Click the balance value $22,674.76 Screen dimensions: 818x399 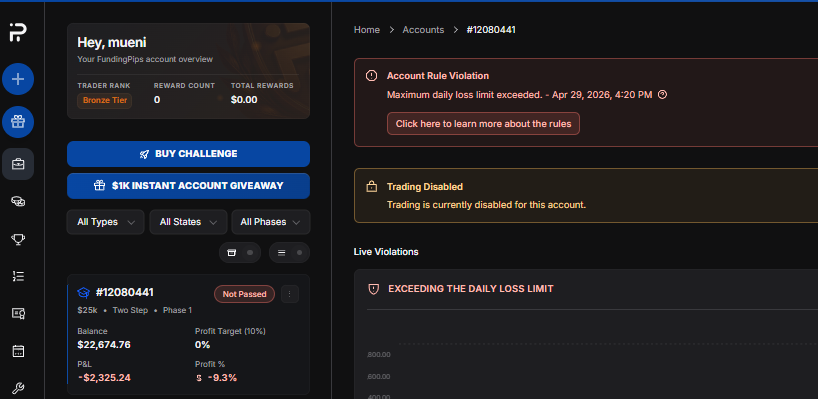pos(104,345)
